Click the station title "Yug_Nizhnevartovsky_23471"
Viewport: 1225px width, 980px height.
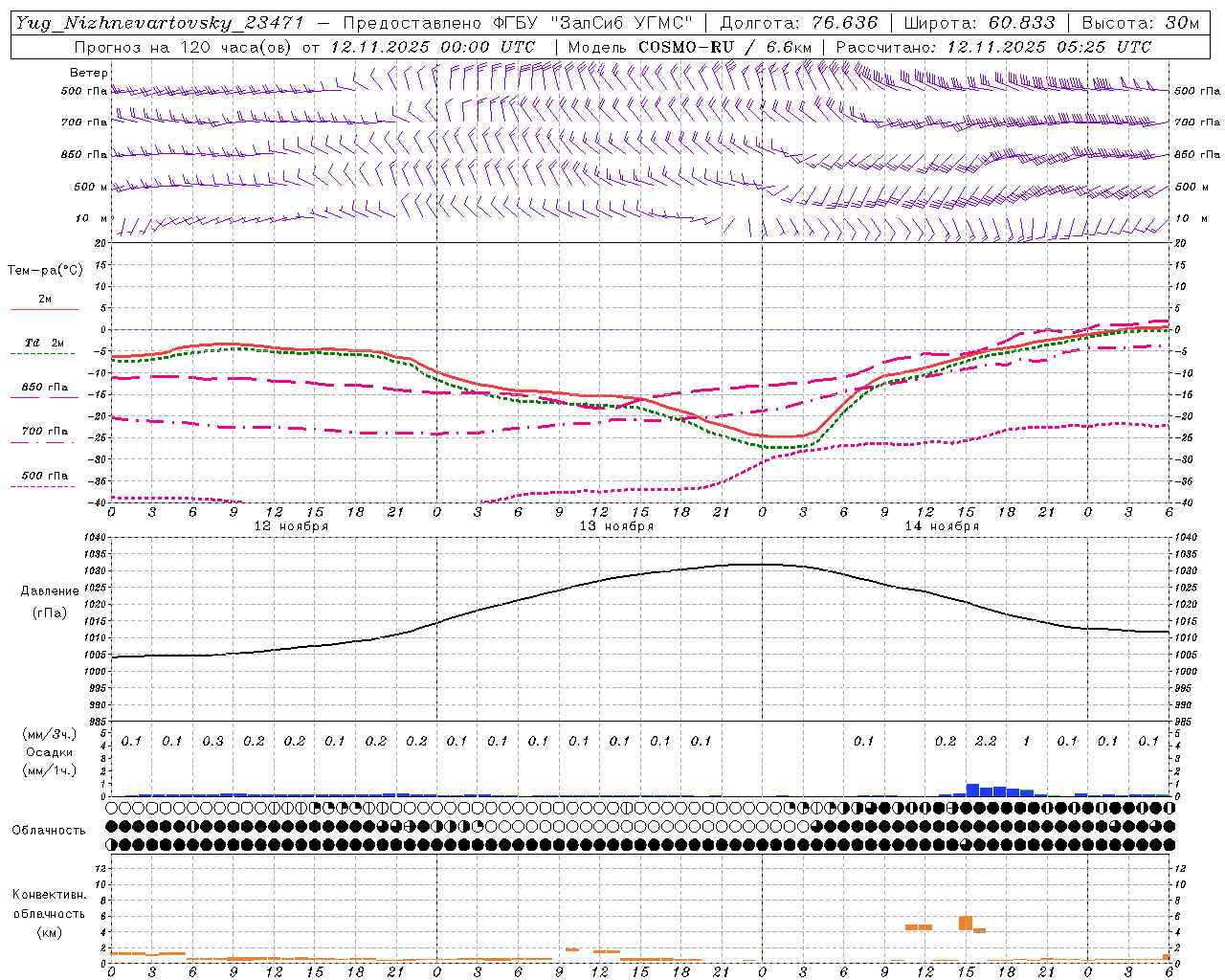pos(160,23)
